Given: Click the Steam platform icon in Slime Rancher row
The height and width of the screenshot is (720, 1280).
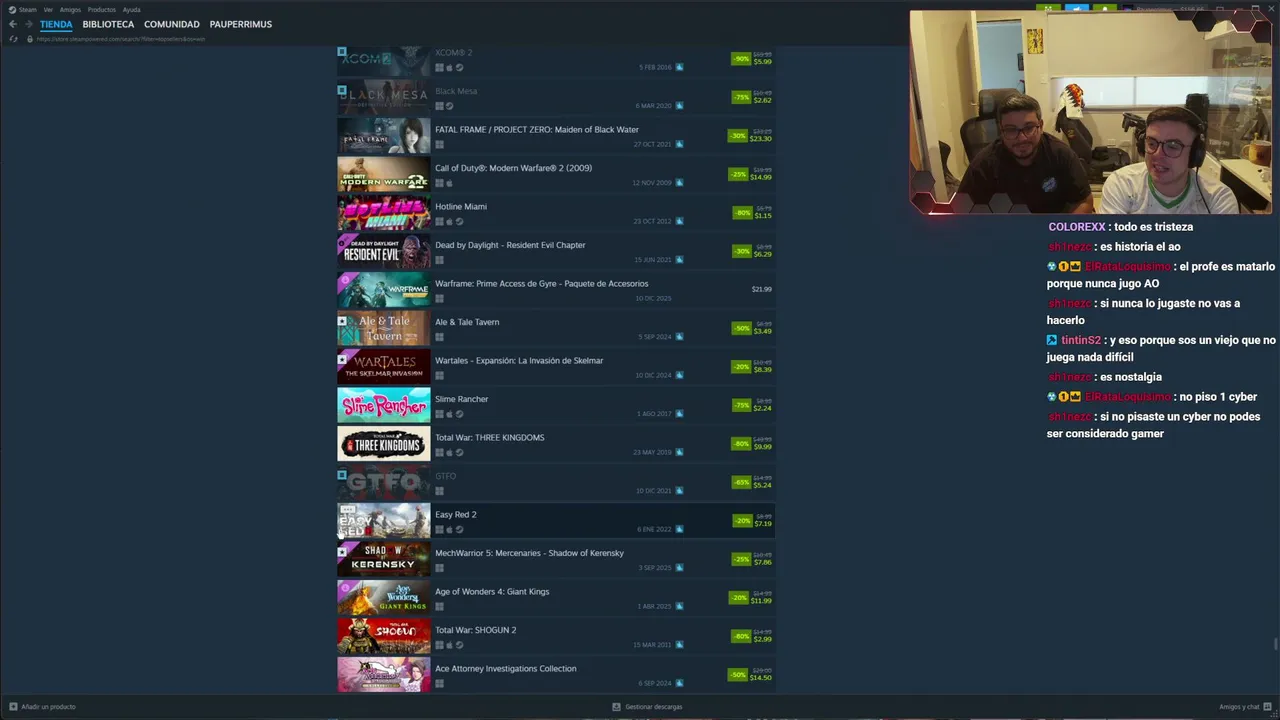Looking at the screenshot, I should [459, 414].
